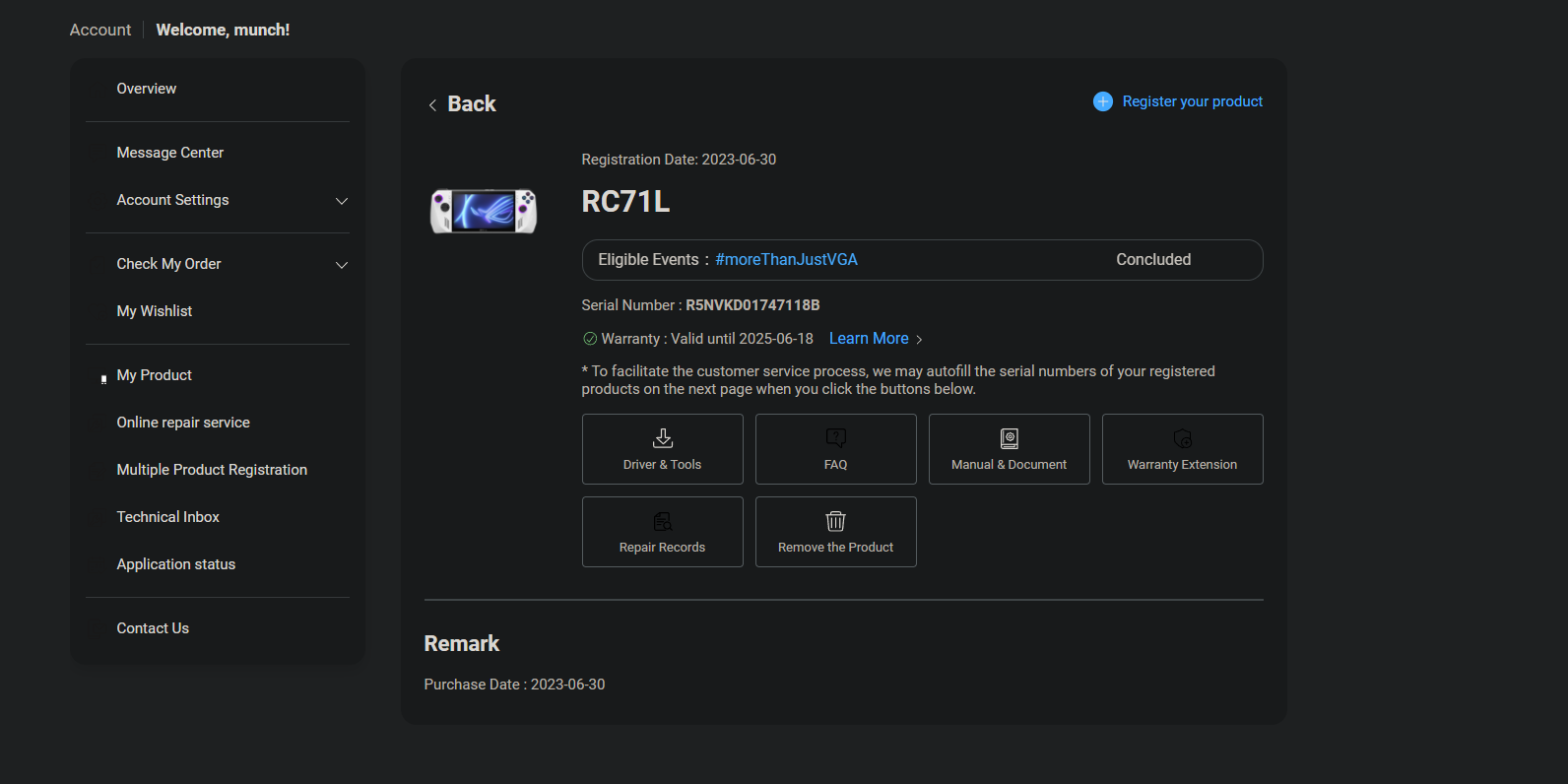Click the Back heading link

(x=472, y=104)
